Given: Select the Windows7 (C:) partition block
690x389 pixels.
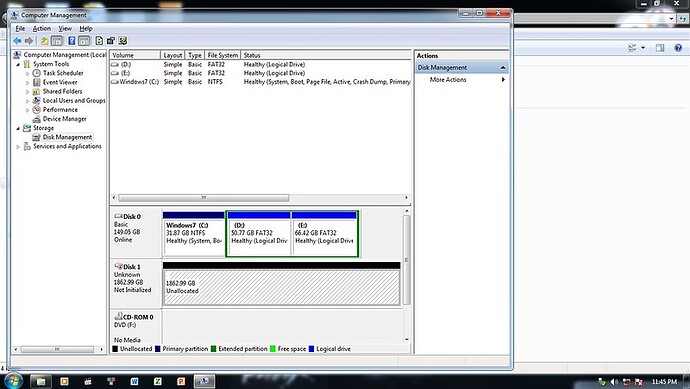Looking at the screenshot, I should click(x=194, y=234).
